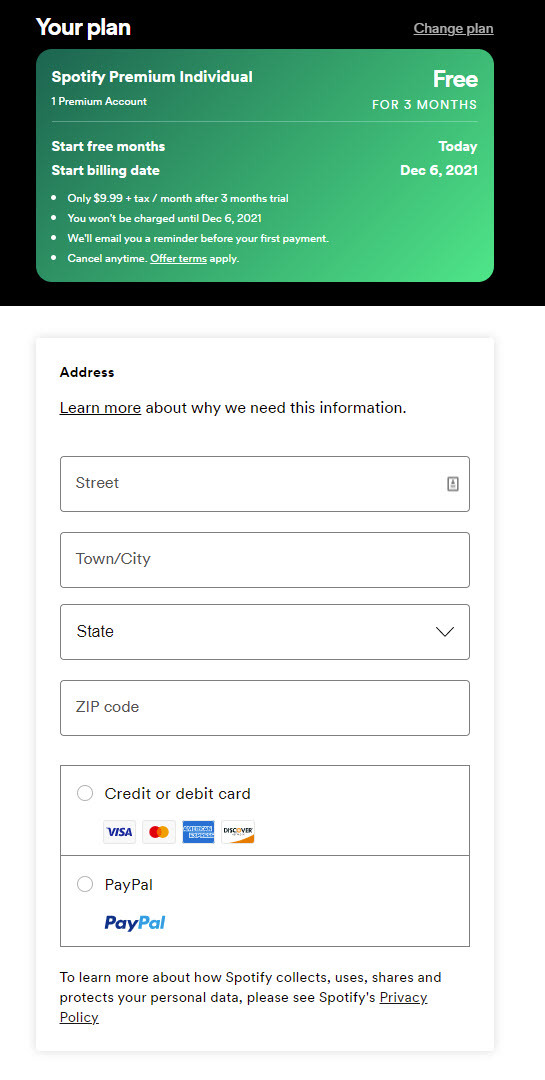The height and width of the screenshot is (1080, 545).
Task: Open the Change plan link
Action: [x=453, y=28]
